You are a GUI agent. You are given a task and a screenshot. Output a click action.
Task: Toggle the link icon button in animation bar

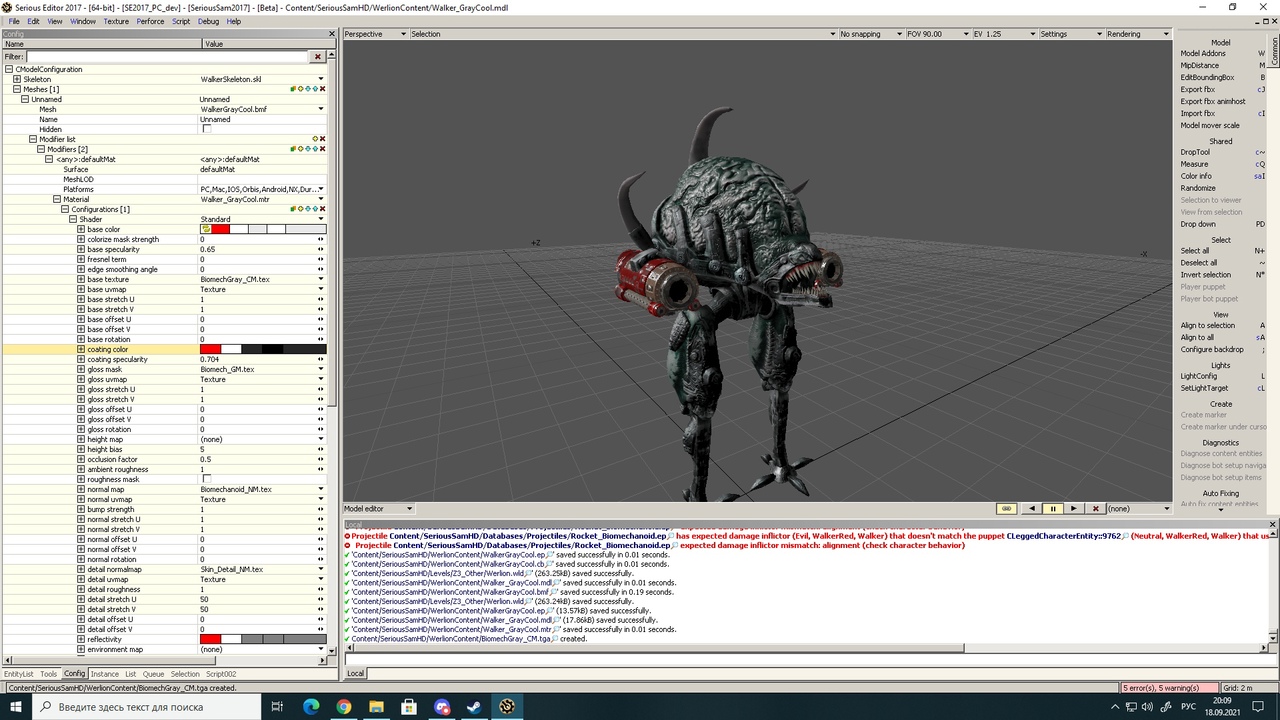[x=1007, y=509]
